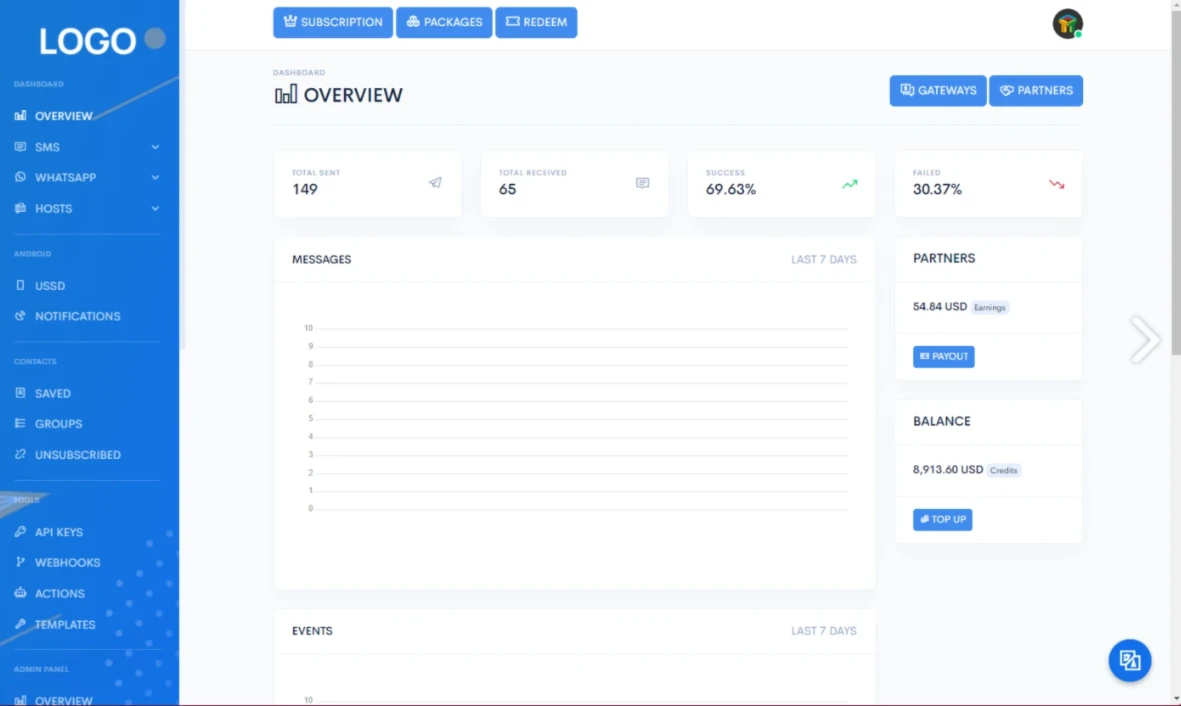
Task: Click the Templates wrench icon
Action: 20,624
